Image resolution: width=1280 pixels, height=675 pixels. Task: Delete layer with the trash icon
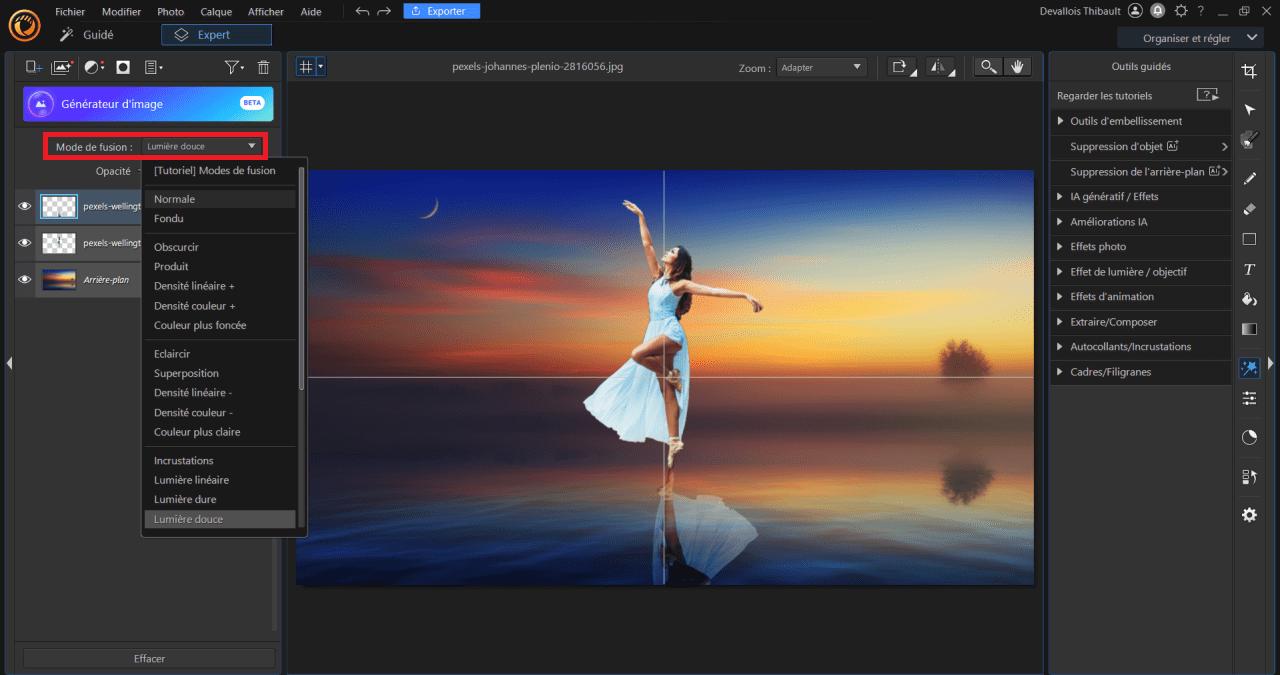tap(263, 67)
